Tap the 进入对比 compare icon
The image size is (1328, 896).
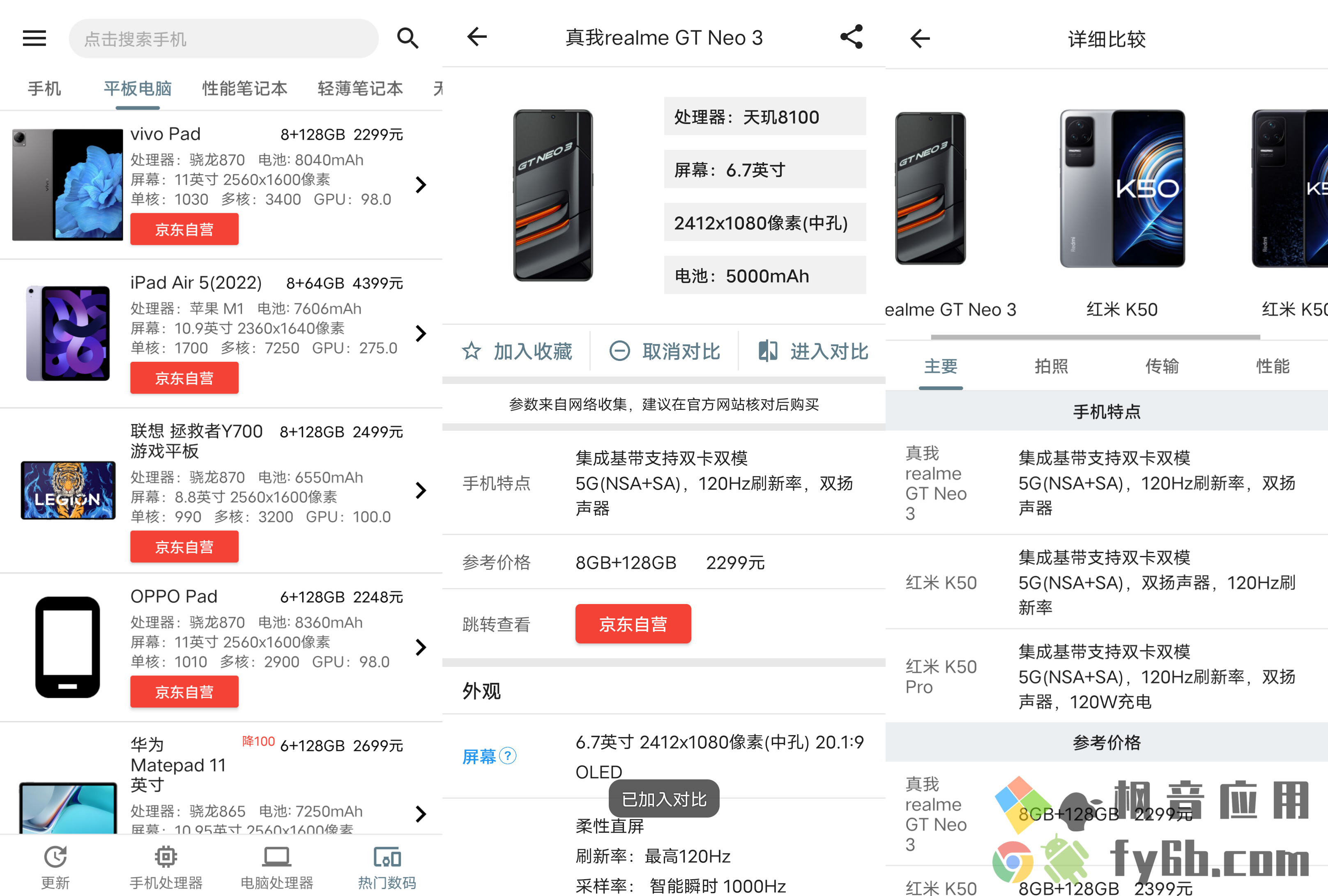(x=767, y=351)
